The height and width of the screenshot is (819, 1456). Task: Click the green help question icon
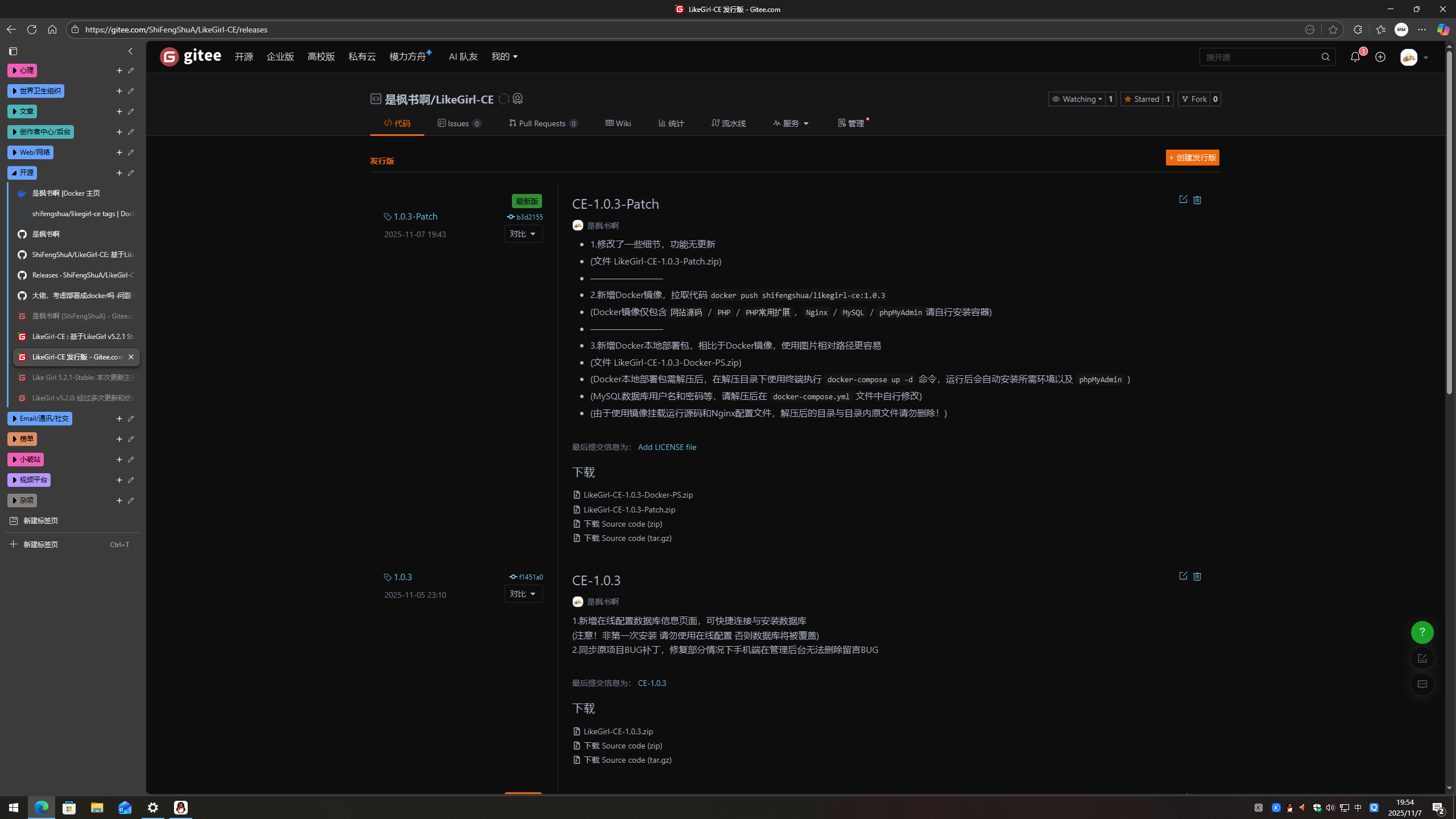coord(1422,632)
